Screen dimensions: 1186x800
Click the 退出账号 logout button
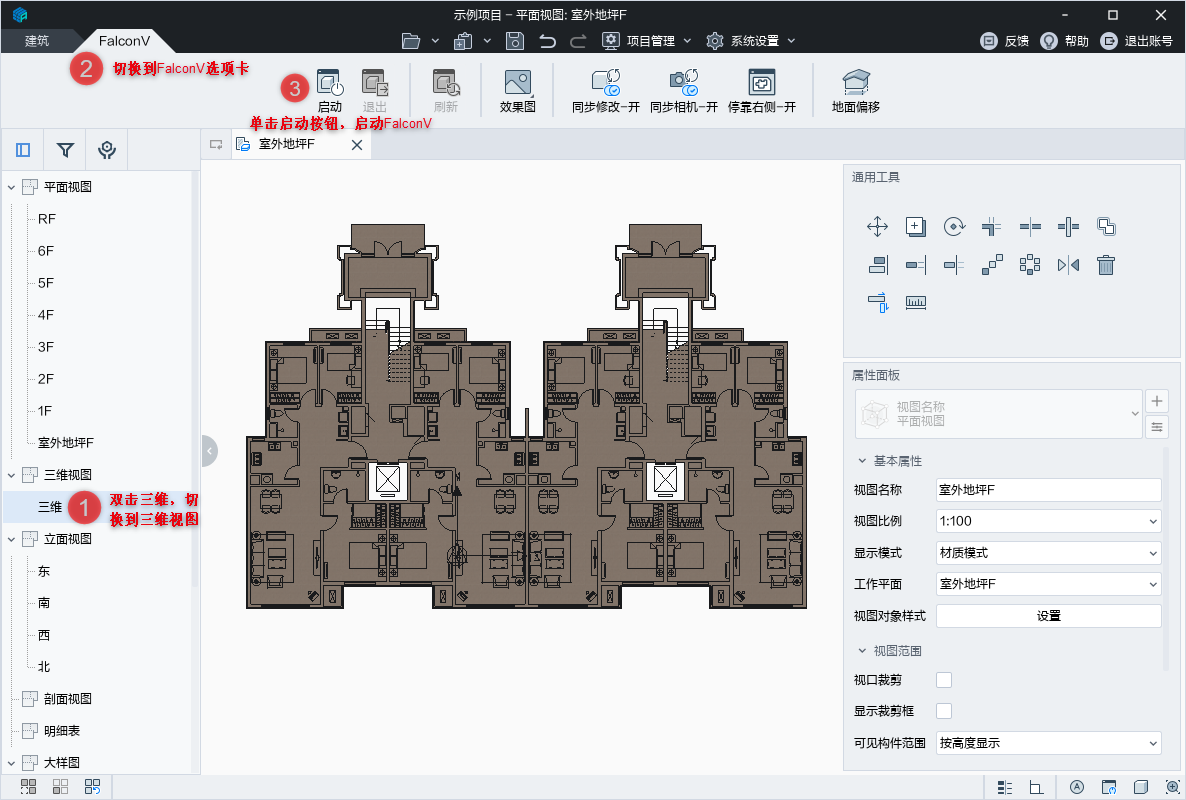tap(1136, 41)
